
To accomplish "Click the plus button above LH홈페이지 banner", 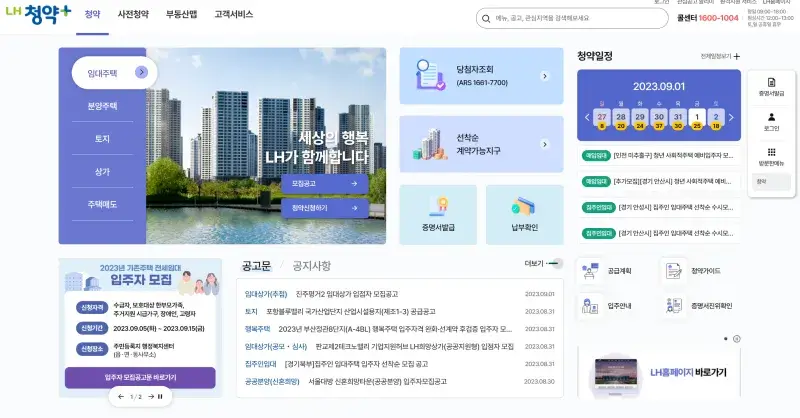I will (737, 339).
